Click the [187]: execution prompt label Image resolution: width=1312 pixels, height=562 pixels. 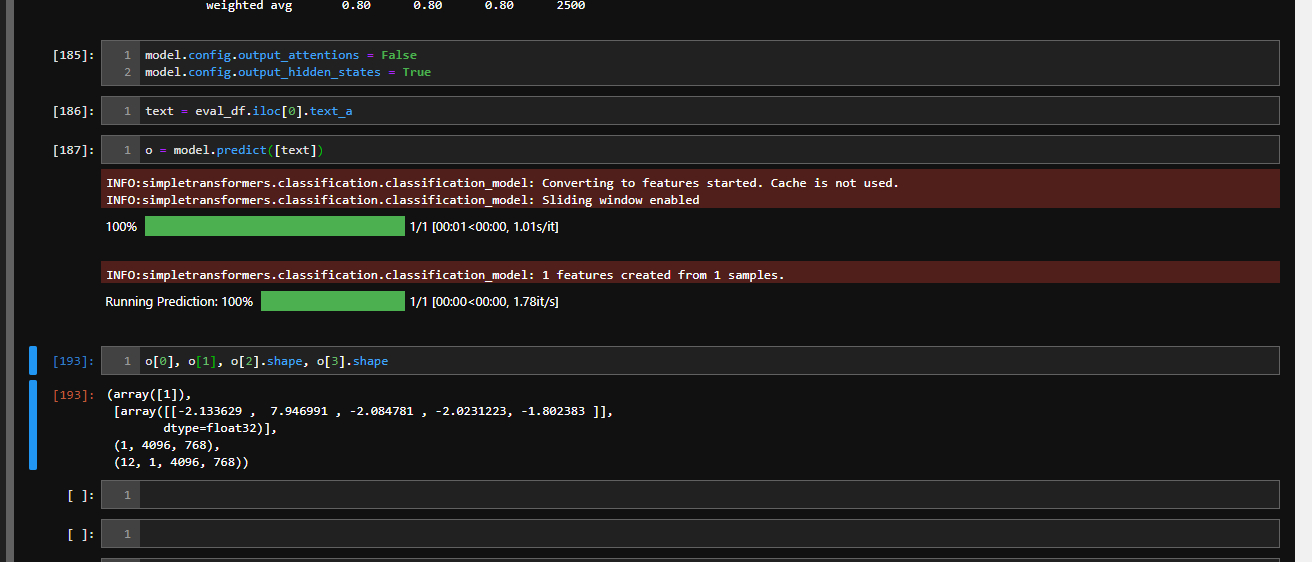tap(74, 150)
